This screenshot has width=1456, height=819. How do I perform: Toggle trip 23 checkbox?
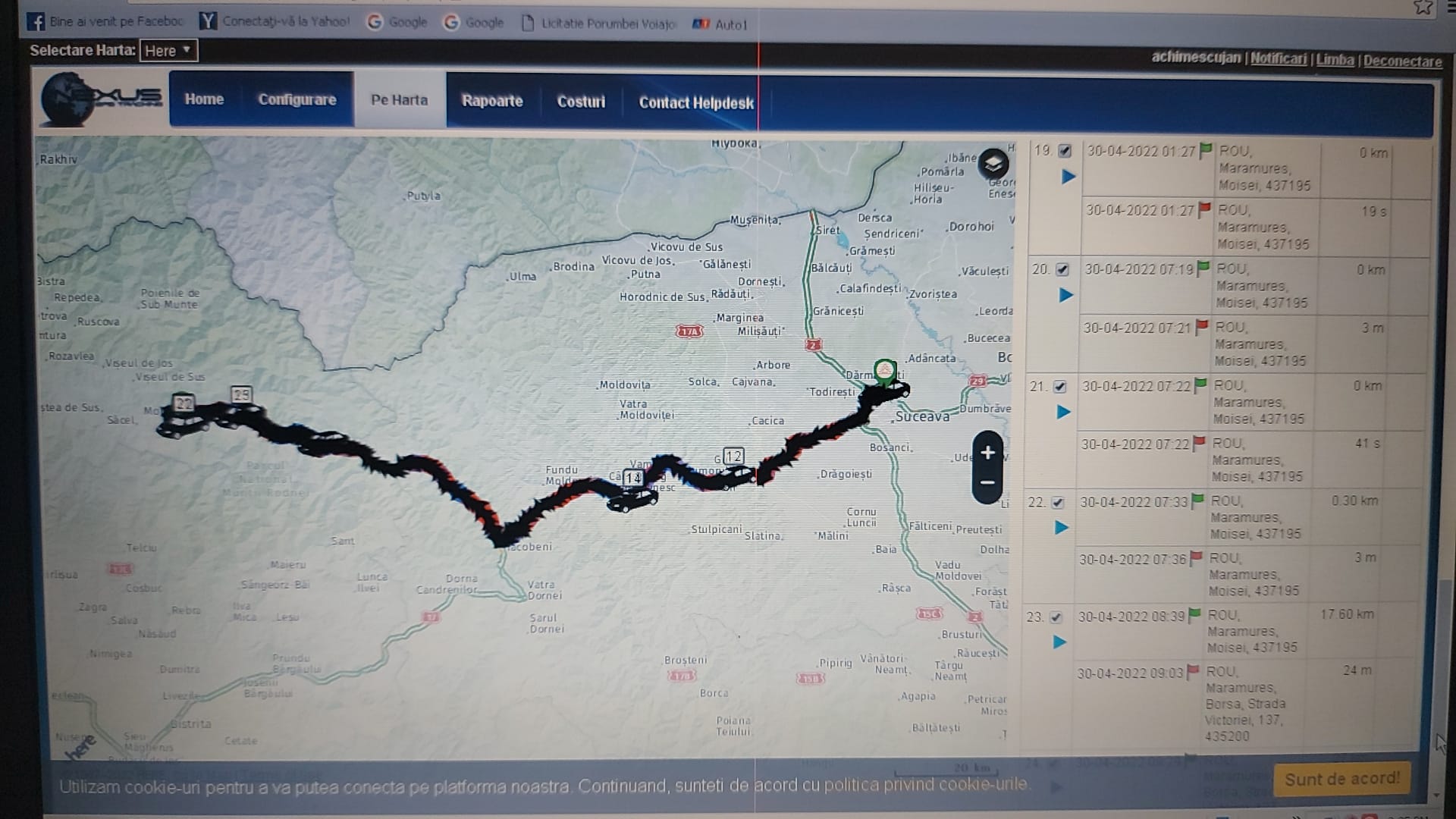(1056, 617)
